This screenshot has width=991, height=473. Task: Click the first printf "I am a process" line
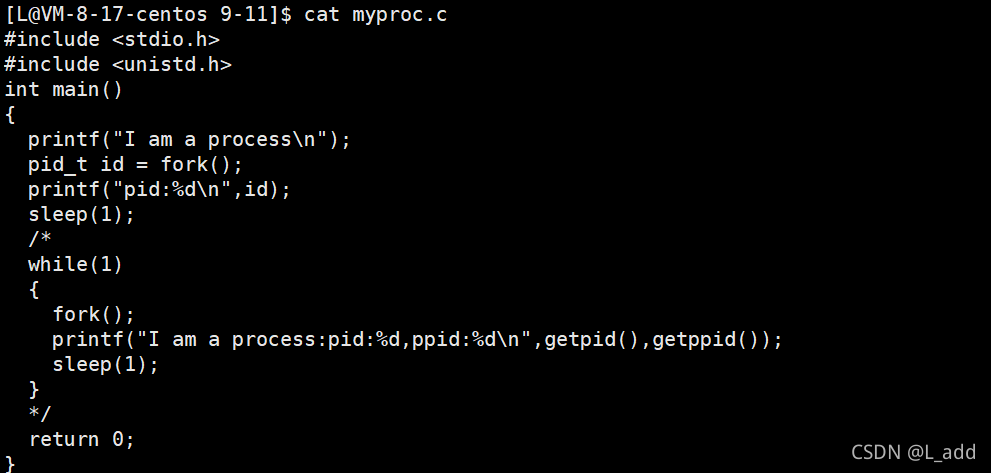(189, 140)
